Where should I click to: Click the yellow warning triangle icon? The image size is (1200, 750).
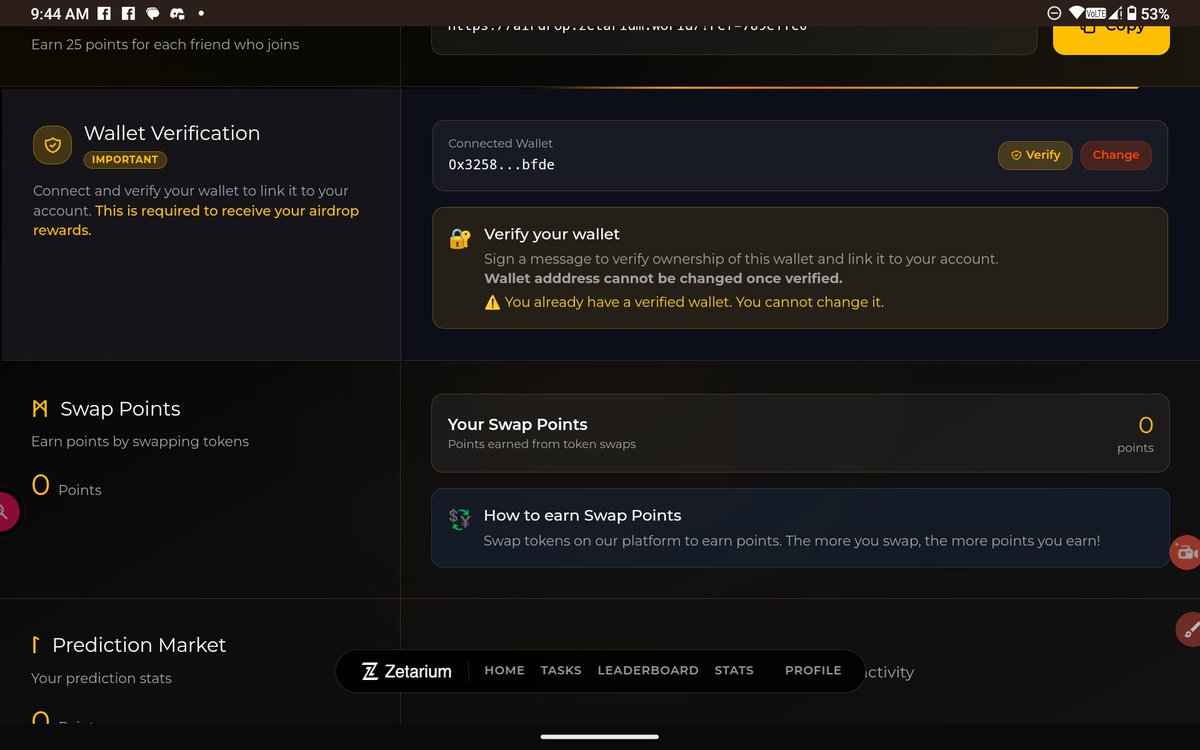click(492, 302)
